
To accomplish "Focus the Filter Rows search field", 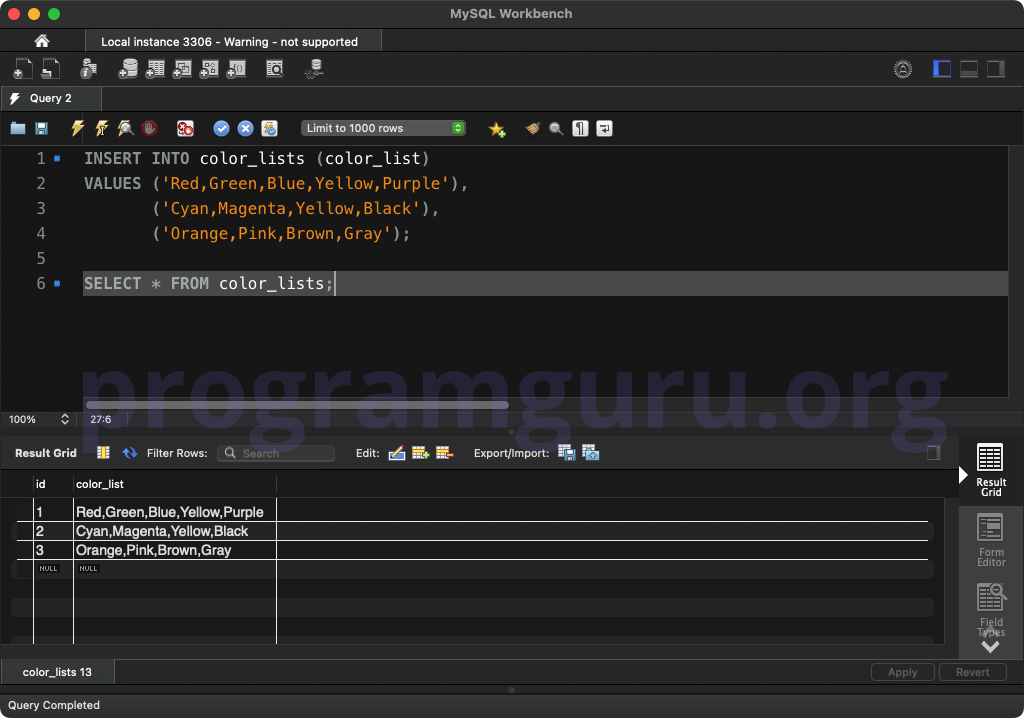I will coord(276,453).
